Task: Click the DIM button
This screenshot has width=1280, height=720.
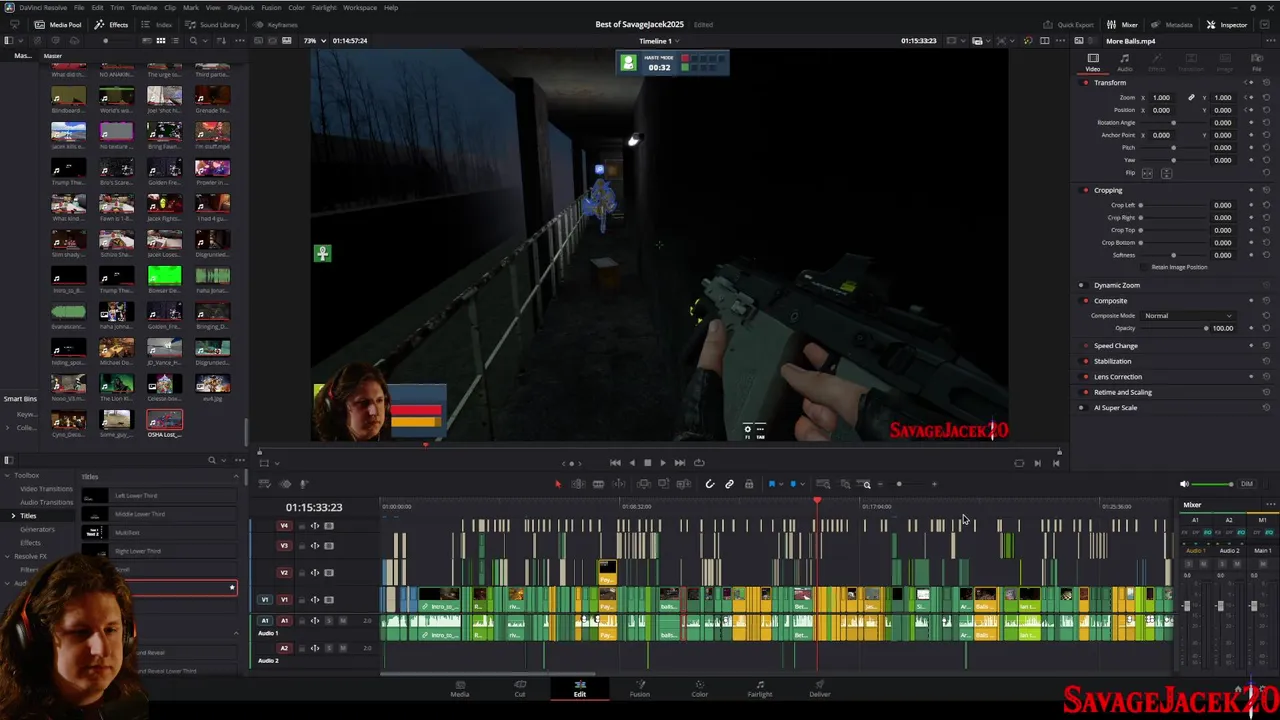Action: click(x=1247, y=484)
